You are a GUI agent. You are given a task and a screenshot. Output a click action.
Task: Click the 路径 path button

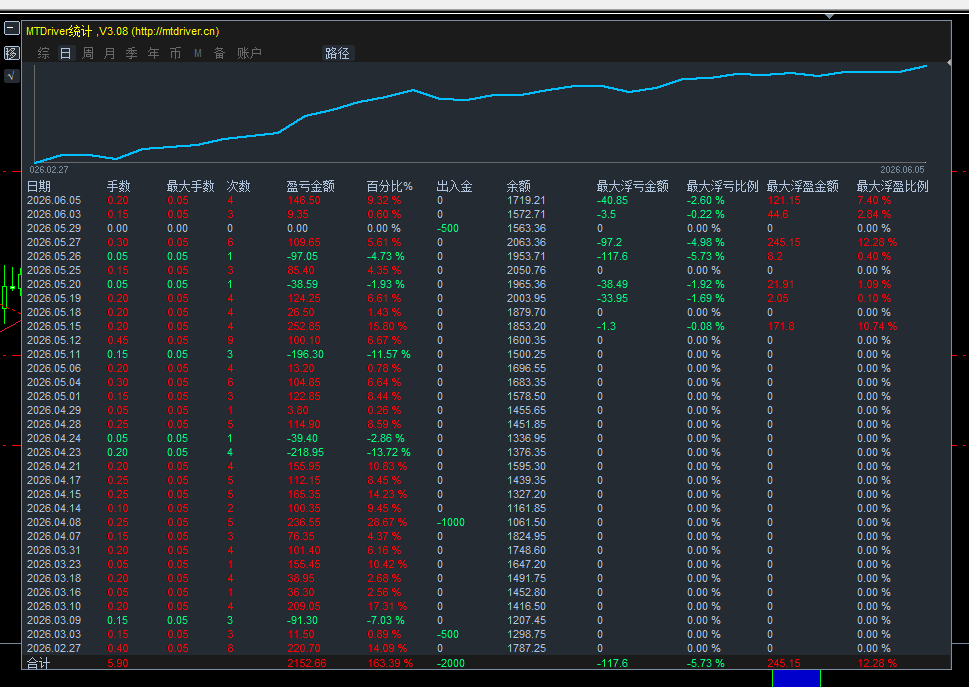337,53
